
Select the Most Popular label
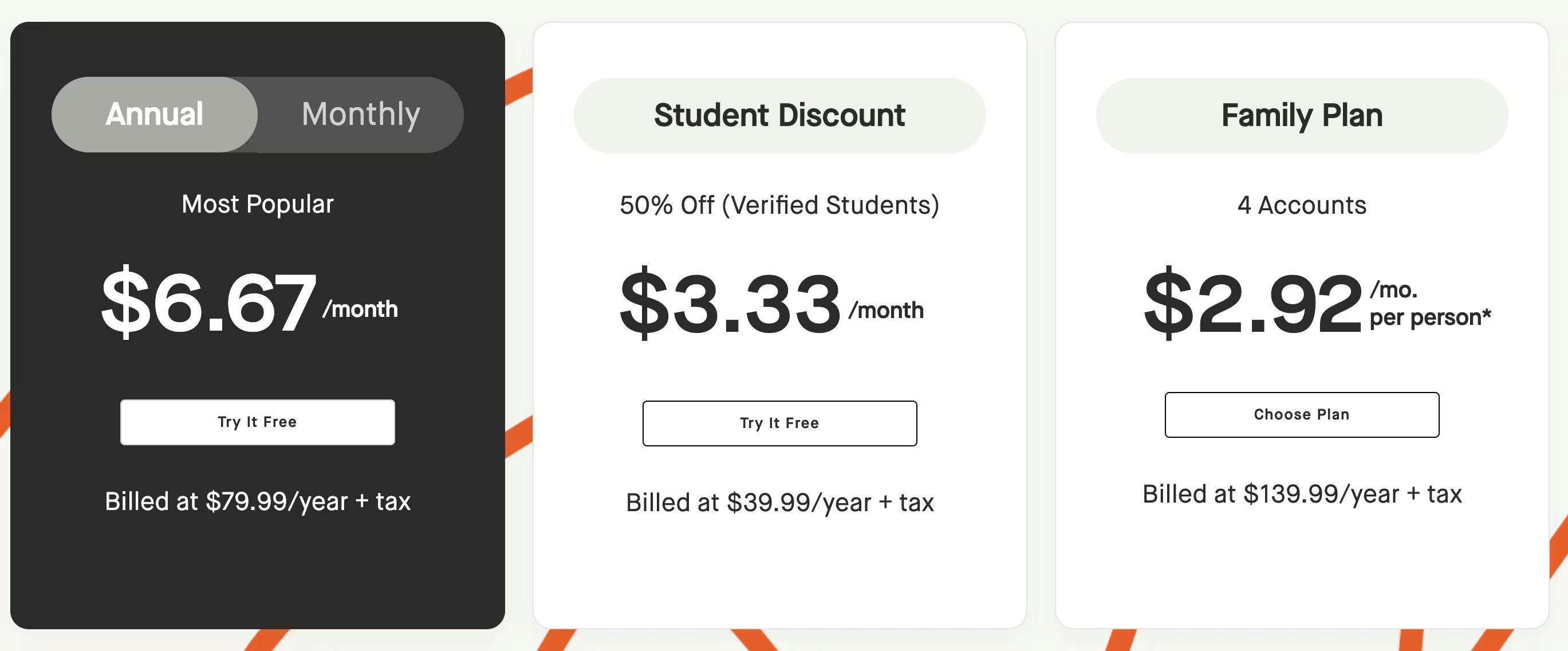click(258, 204)
